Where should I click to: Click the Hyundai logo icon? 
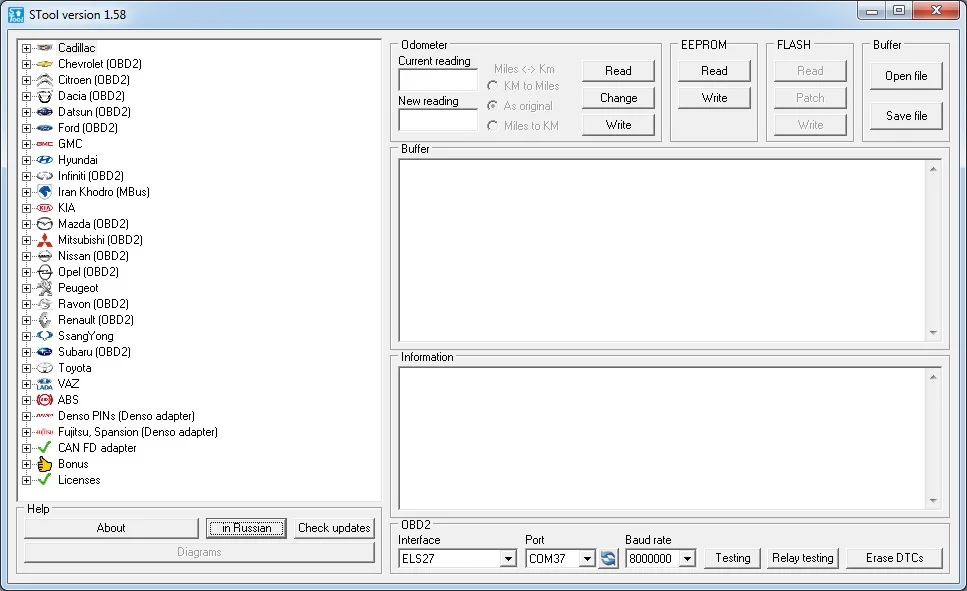(x=44, y=160)
